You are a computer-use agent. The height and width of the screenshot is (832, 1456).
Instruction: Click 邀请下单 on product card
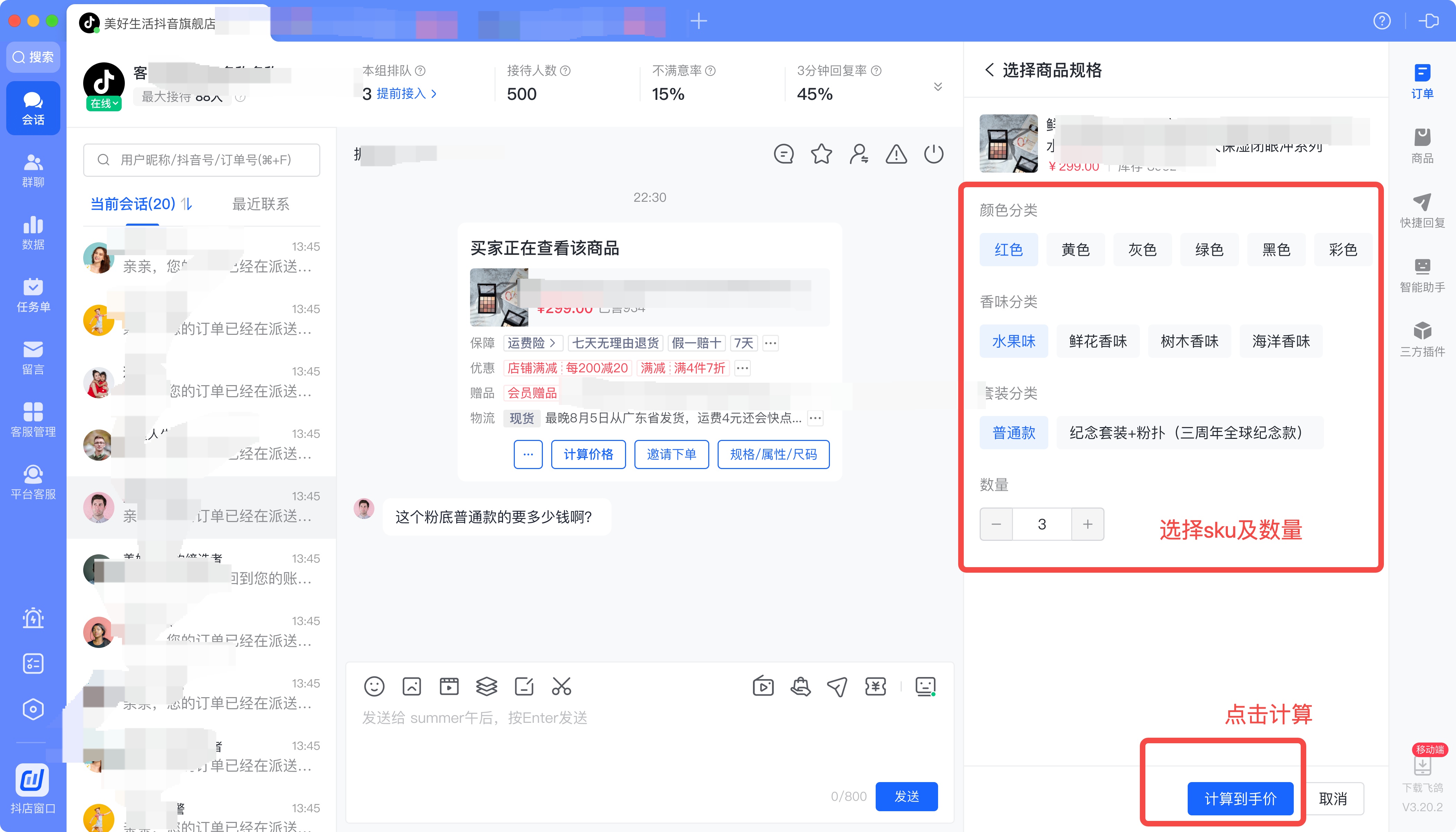tap(671, 454)
